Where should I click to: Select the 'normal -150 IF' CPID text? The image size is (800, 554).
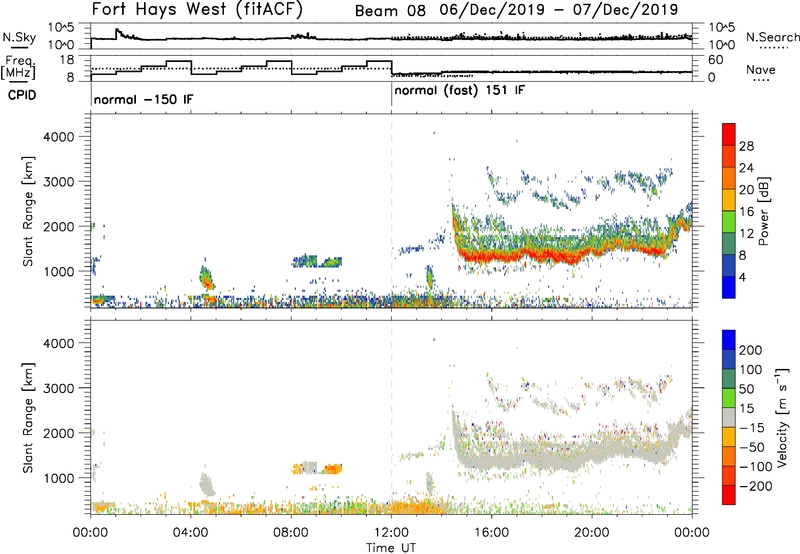coord(143,99)
